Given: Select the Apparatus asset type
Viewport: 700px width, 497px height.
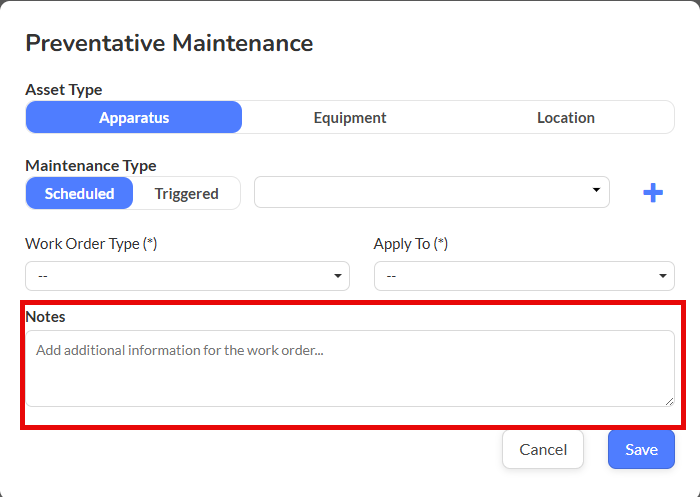Looking at the screenshot, I should (x=134, y=117).
